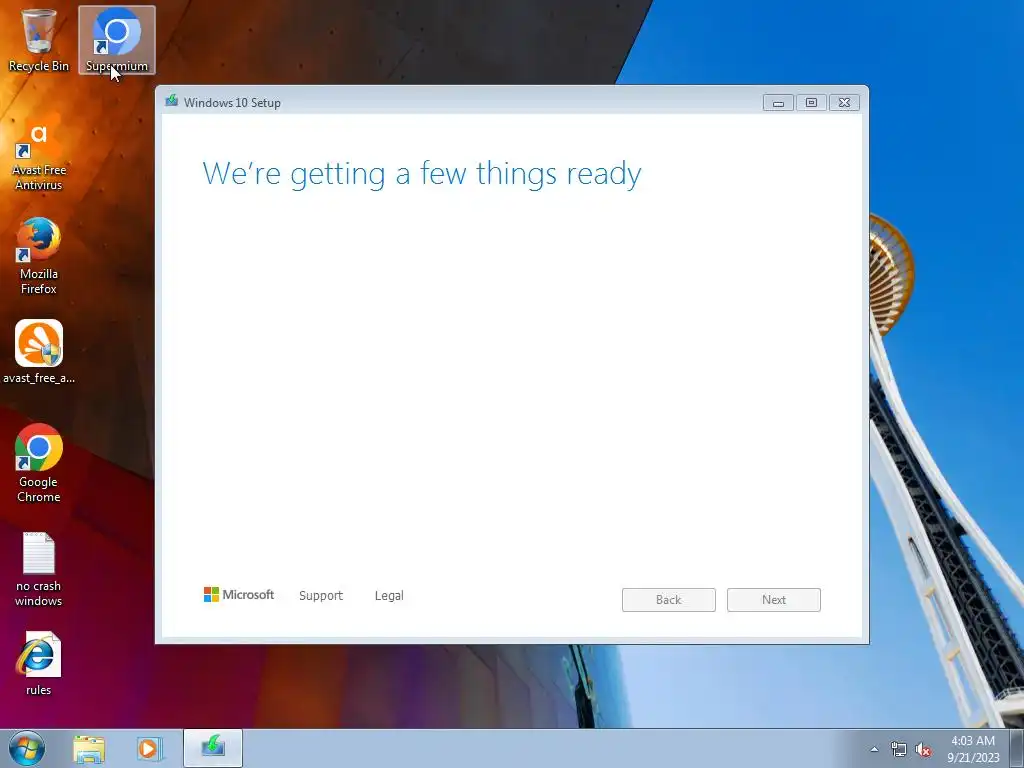1024x768 pixels.
Task: Launch Windows Media Player from taskbar
Action: point(150,749)
